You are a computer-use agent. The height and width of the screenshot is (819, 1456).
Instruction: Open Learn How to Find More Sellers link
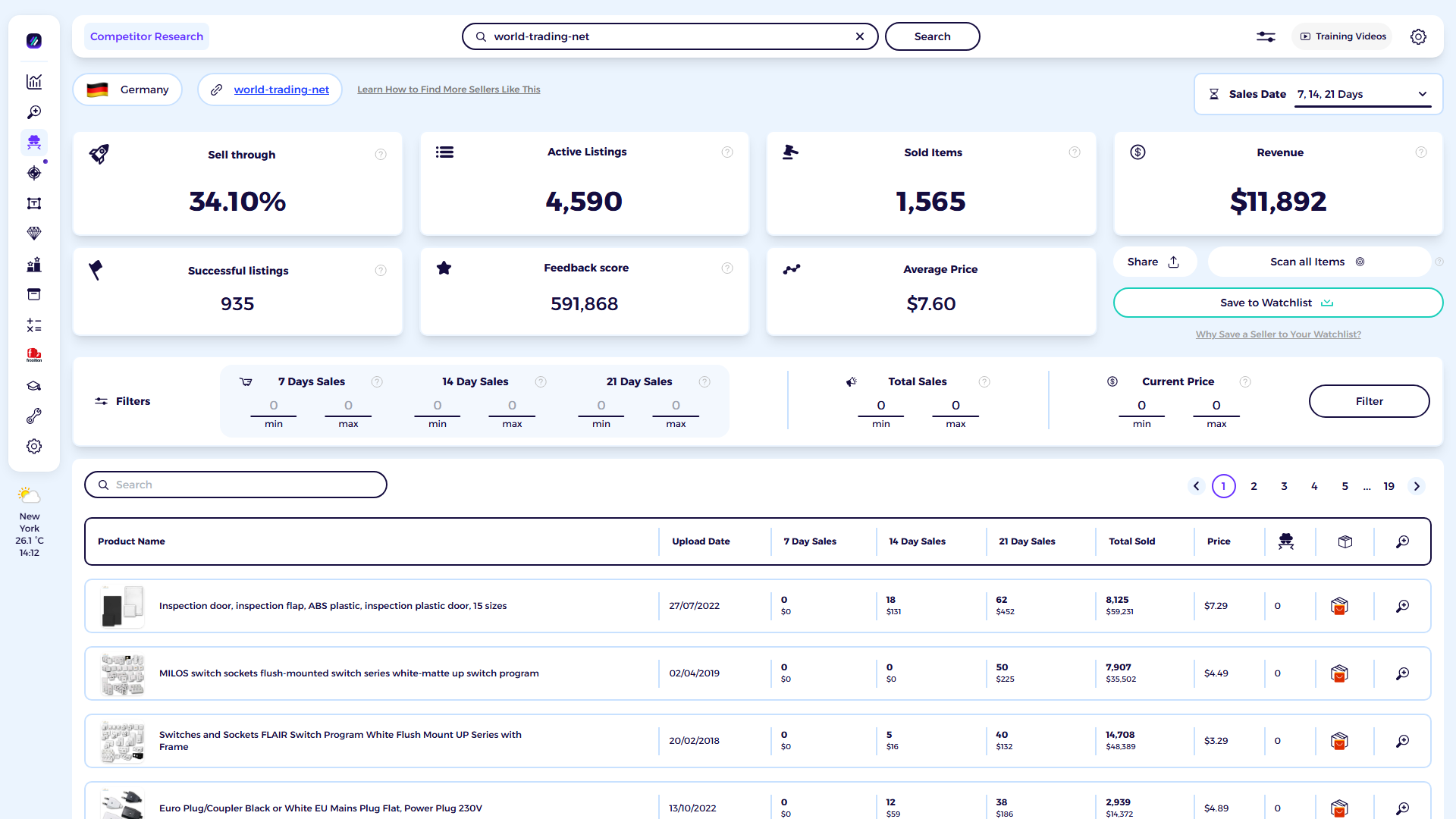[449, 89]
